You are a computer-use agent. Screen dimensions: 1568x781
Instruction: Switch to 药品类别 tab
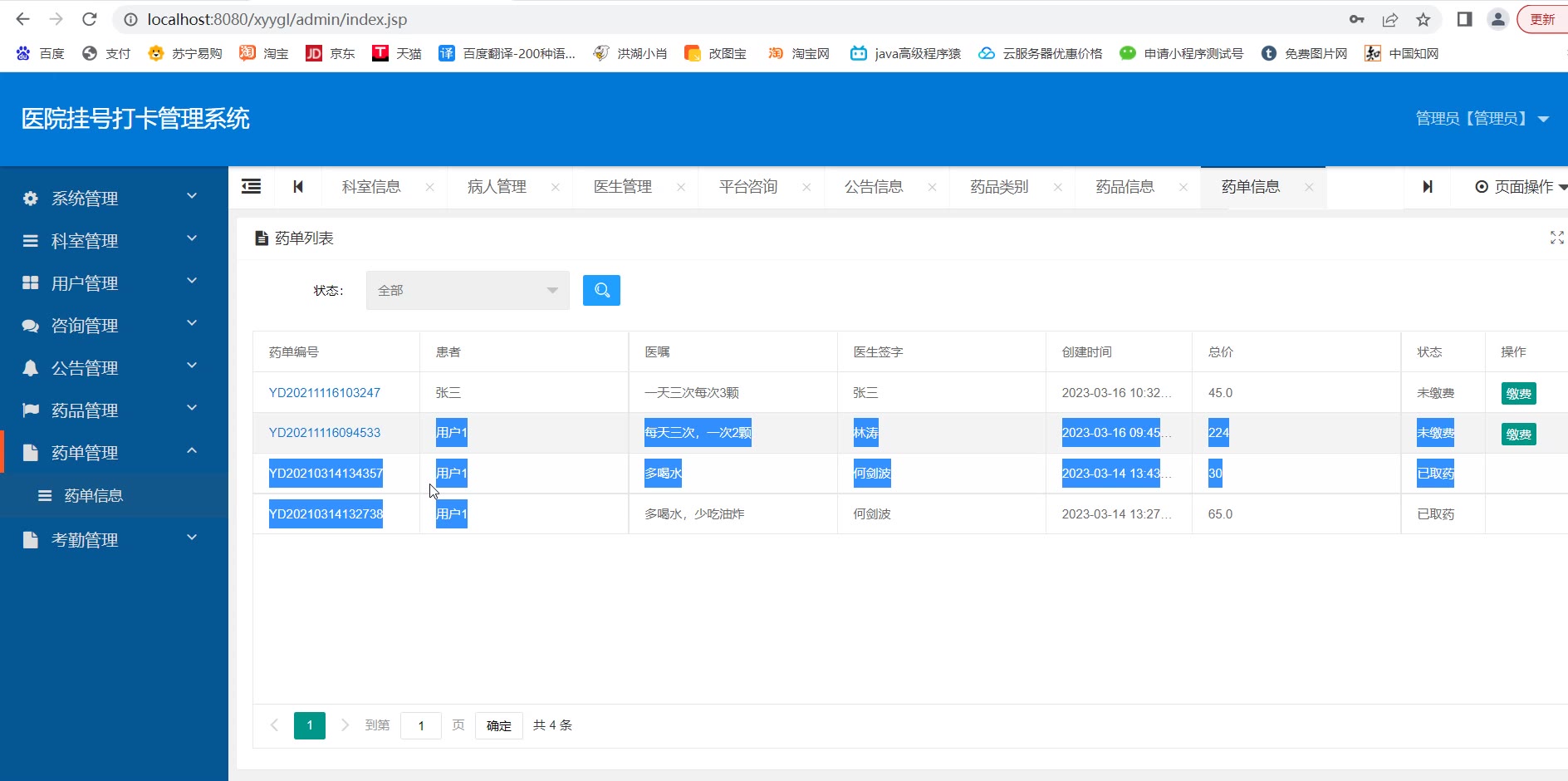click(999, 186)
